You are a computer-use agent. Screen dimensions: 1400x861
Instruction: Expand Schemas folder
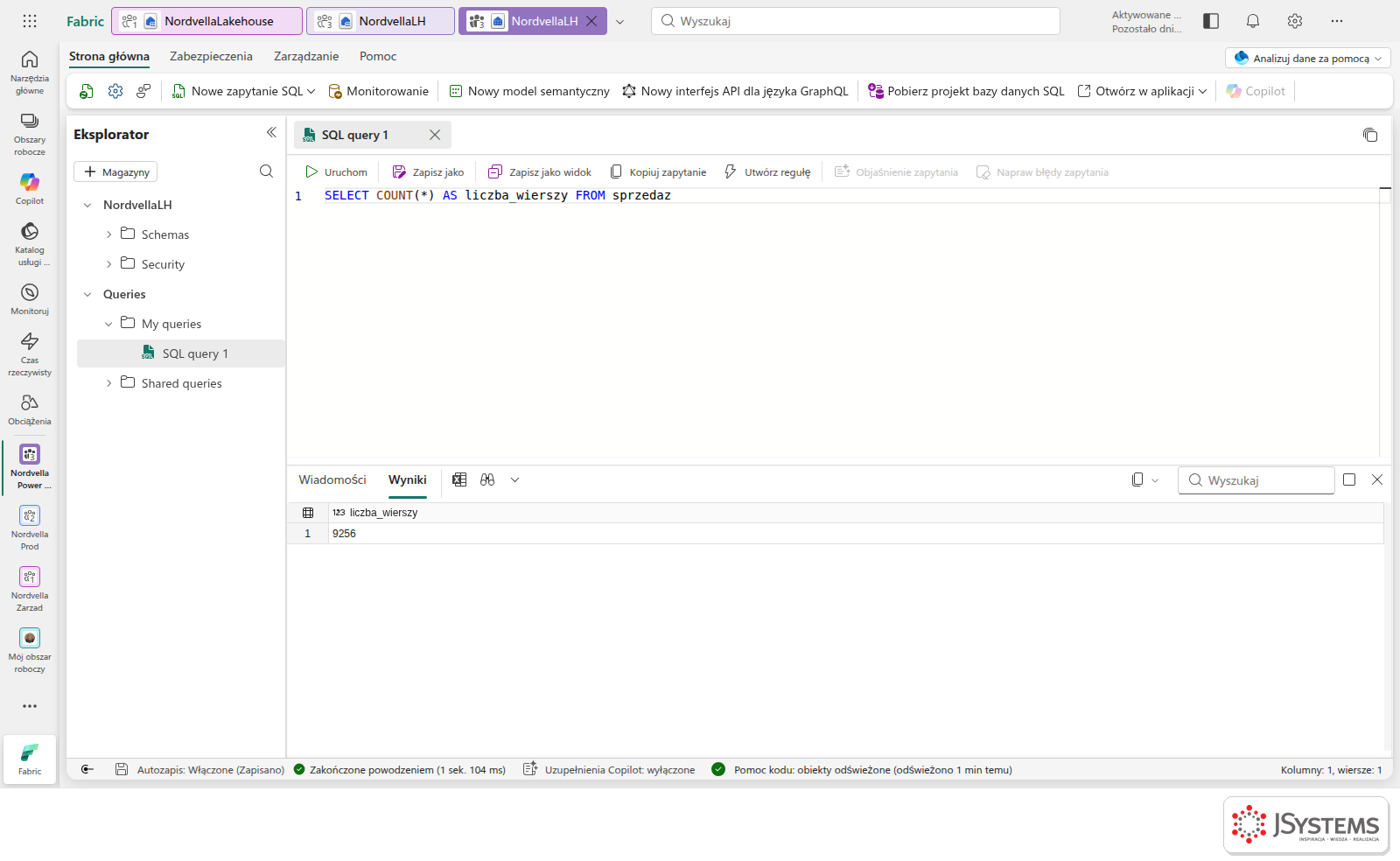coord(108,234)
